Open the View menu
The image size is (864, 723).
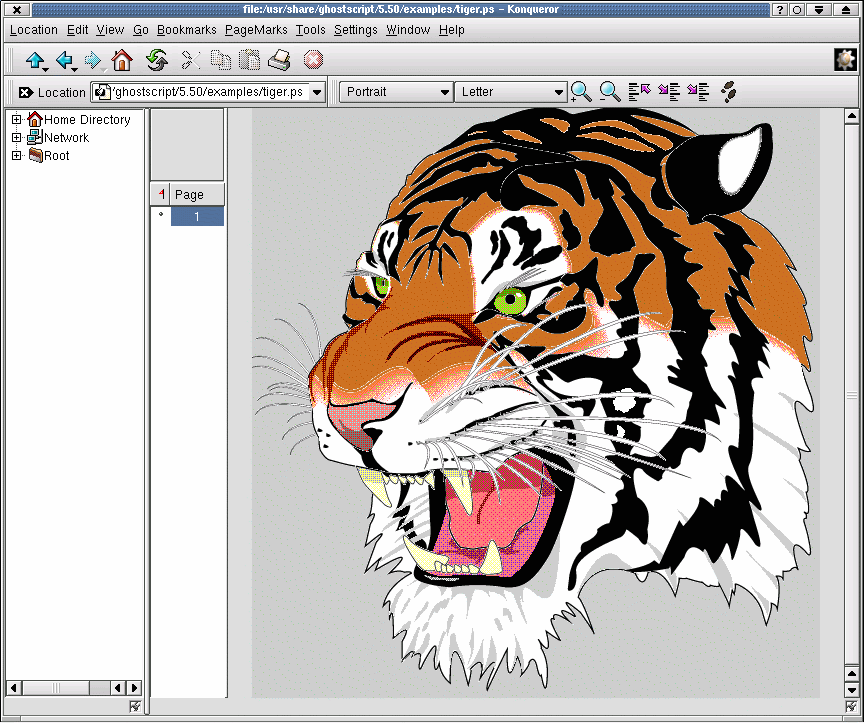(110, 30)
